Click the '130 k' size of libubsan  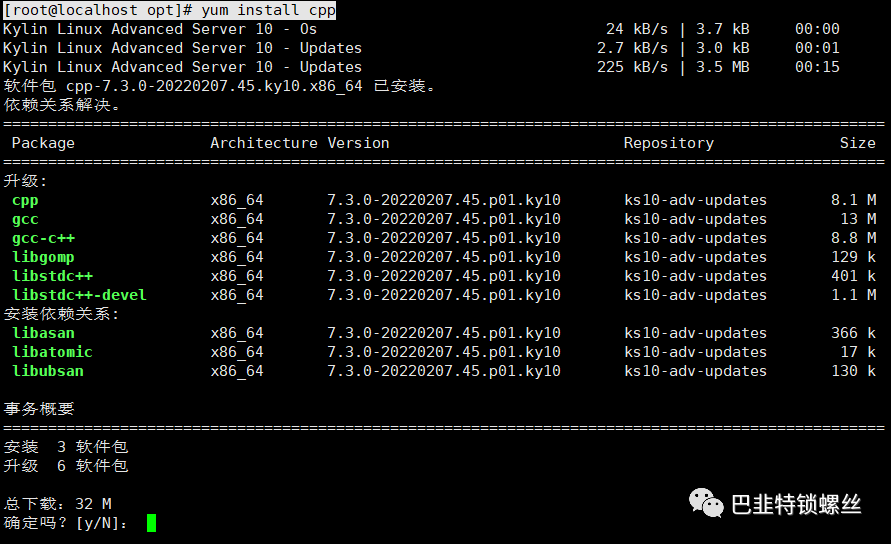853,371
